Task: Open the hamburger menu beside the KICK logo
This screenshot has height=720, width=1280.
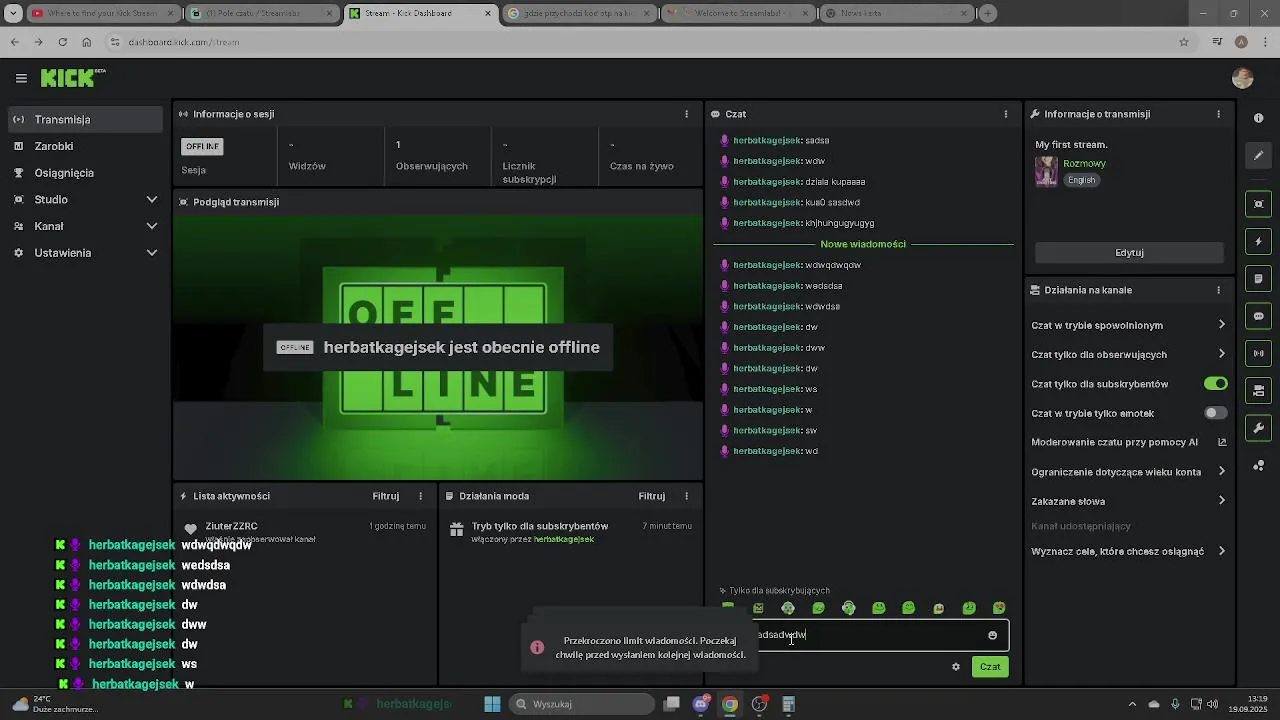Action: [x=21, y=78]
